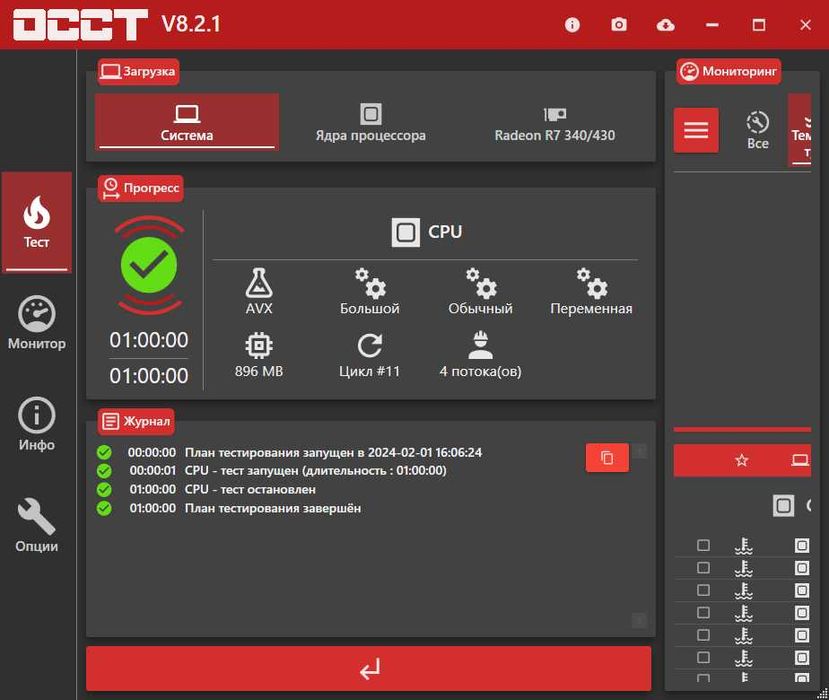The height and width of the screenshot is (700, 829).
Task: Click the Обычный mode gears icon
Action: 481,283
